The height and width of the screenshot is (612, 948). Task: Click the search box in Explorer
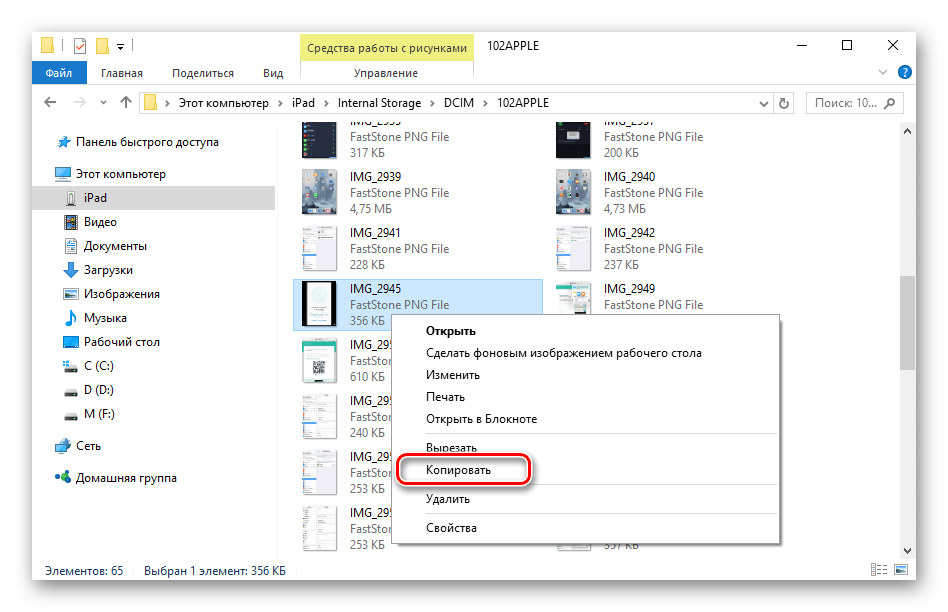856,103
